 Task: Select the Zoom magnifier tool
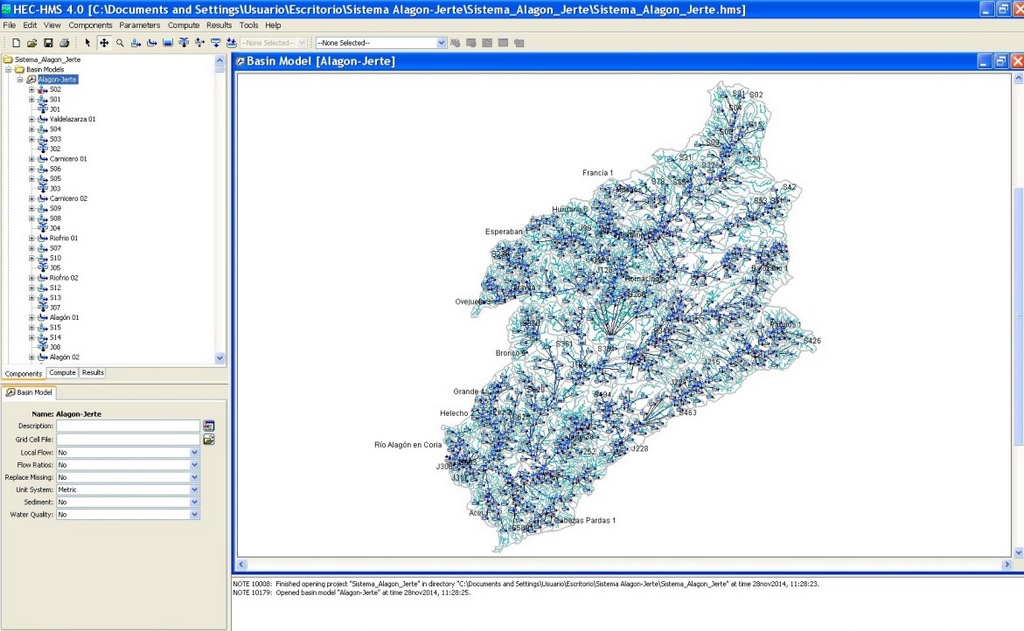120,43
